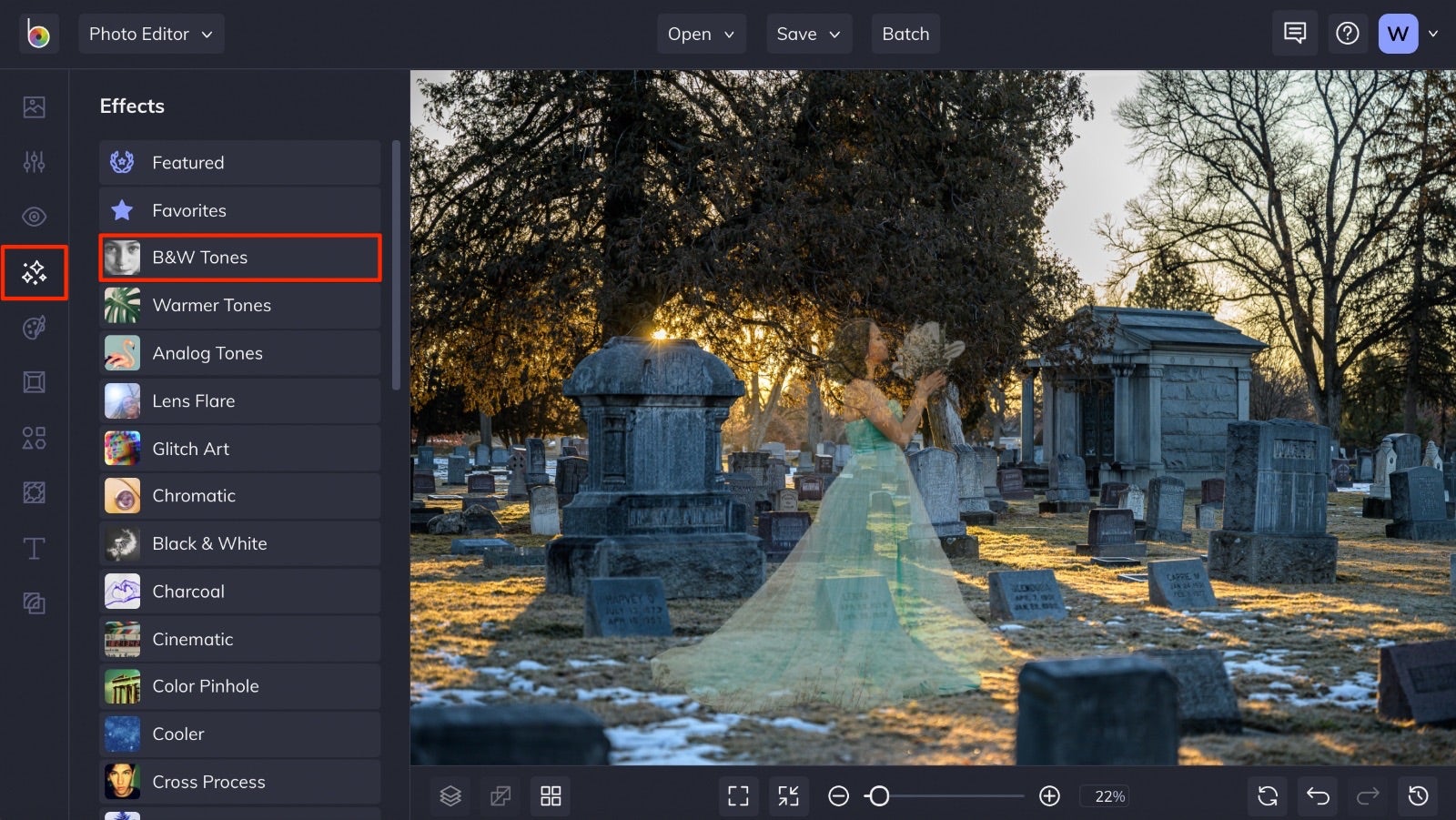Click the Artsy palette icon in sidebar
Image resolution: width=1456 pixels, height=820 pixels.
34,328
